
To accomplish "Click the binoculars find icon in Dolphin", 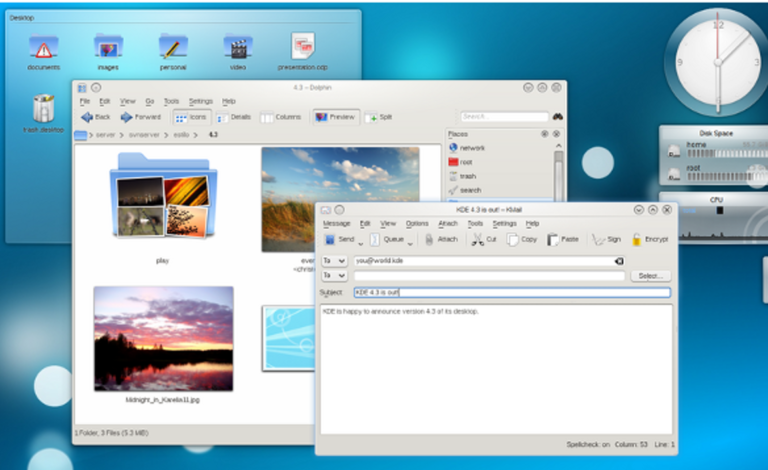I will pyautogui.click(x=557, y=117).
